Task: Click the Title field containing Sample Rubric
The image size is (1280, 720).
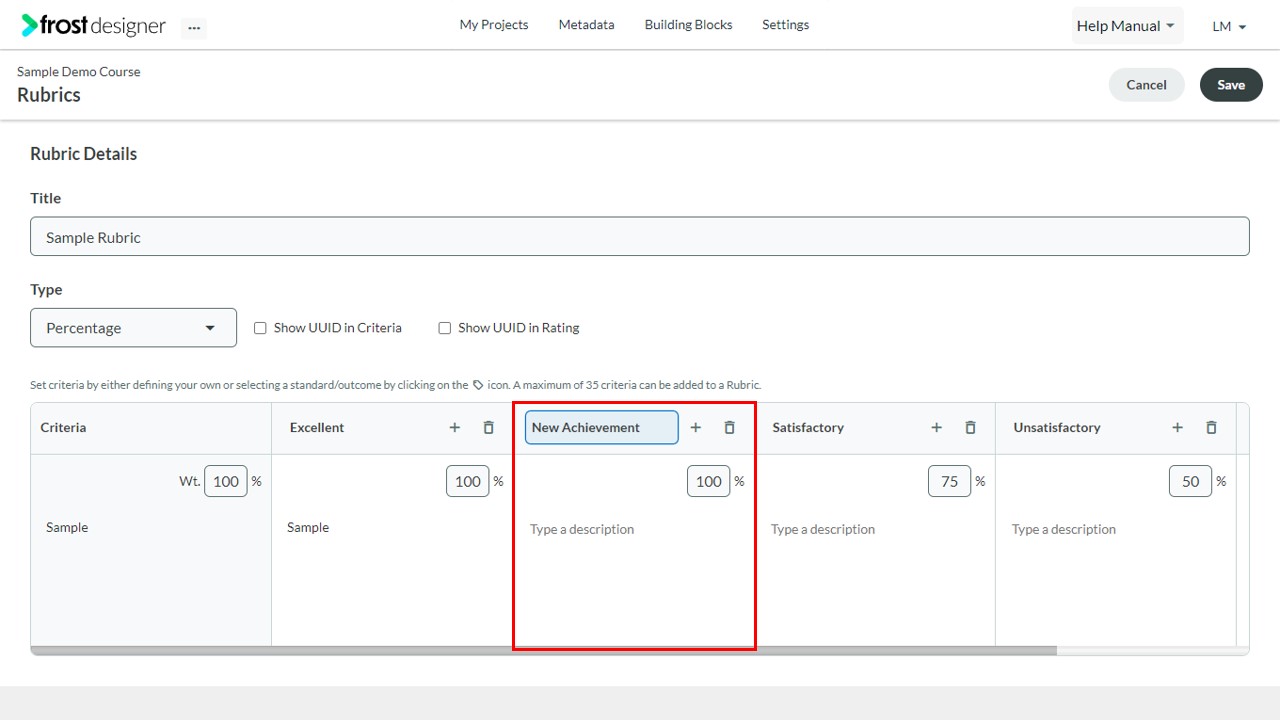Action: (x=640, y=237)
